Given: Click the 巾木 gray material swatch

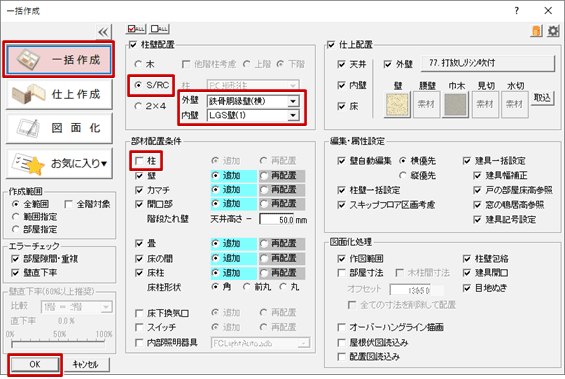Looking at the screenshot, I should 456,104.
